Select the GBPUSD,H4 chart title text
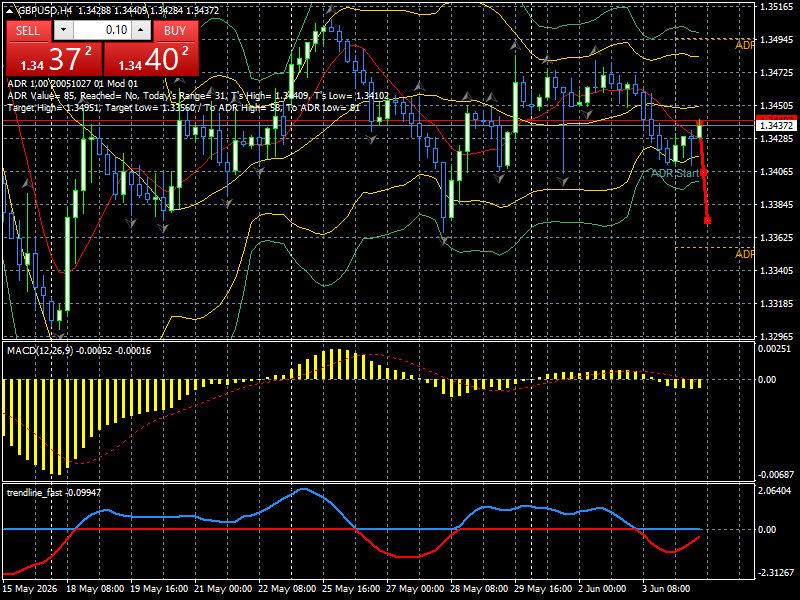 (45, 10)
